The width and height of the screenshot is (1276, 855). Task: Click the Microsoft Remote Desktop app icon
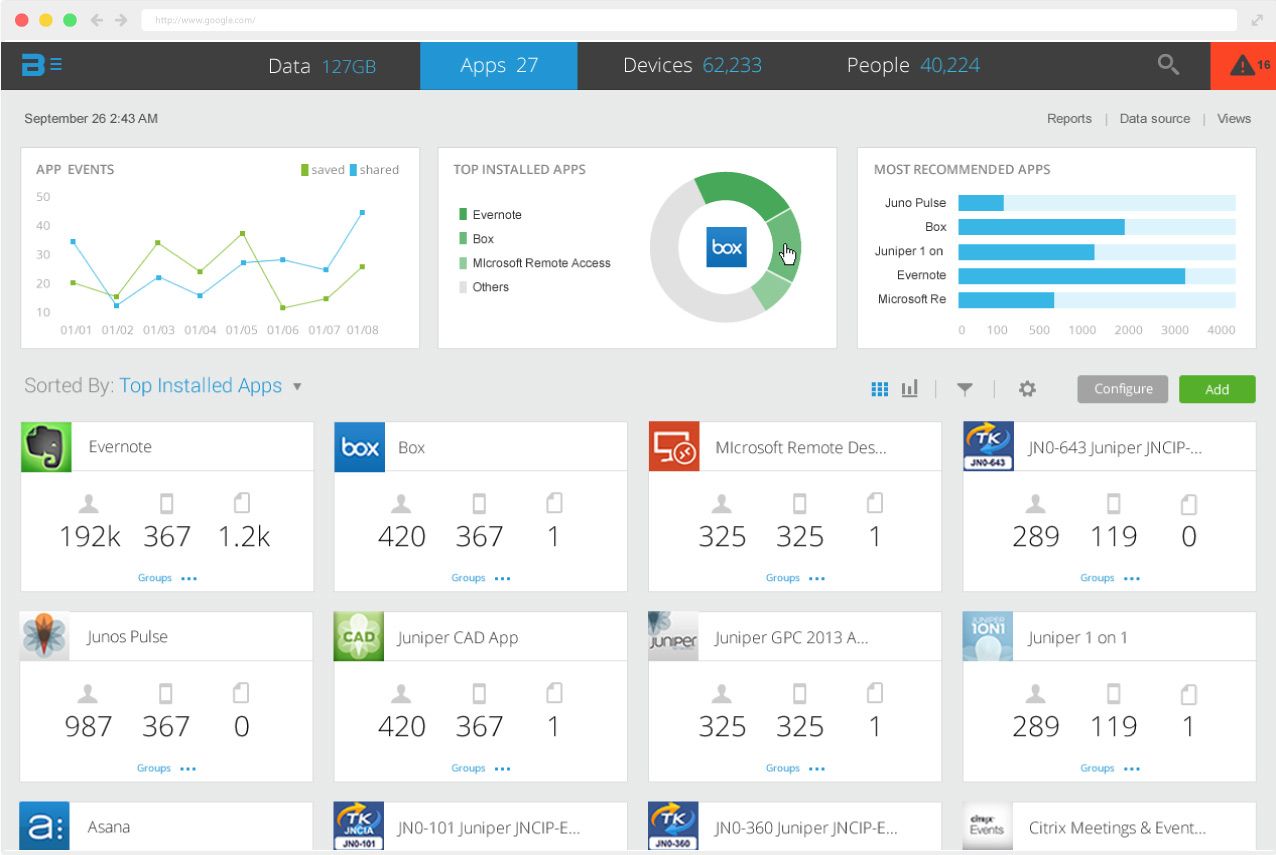point(674,447)
